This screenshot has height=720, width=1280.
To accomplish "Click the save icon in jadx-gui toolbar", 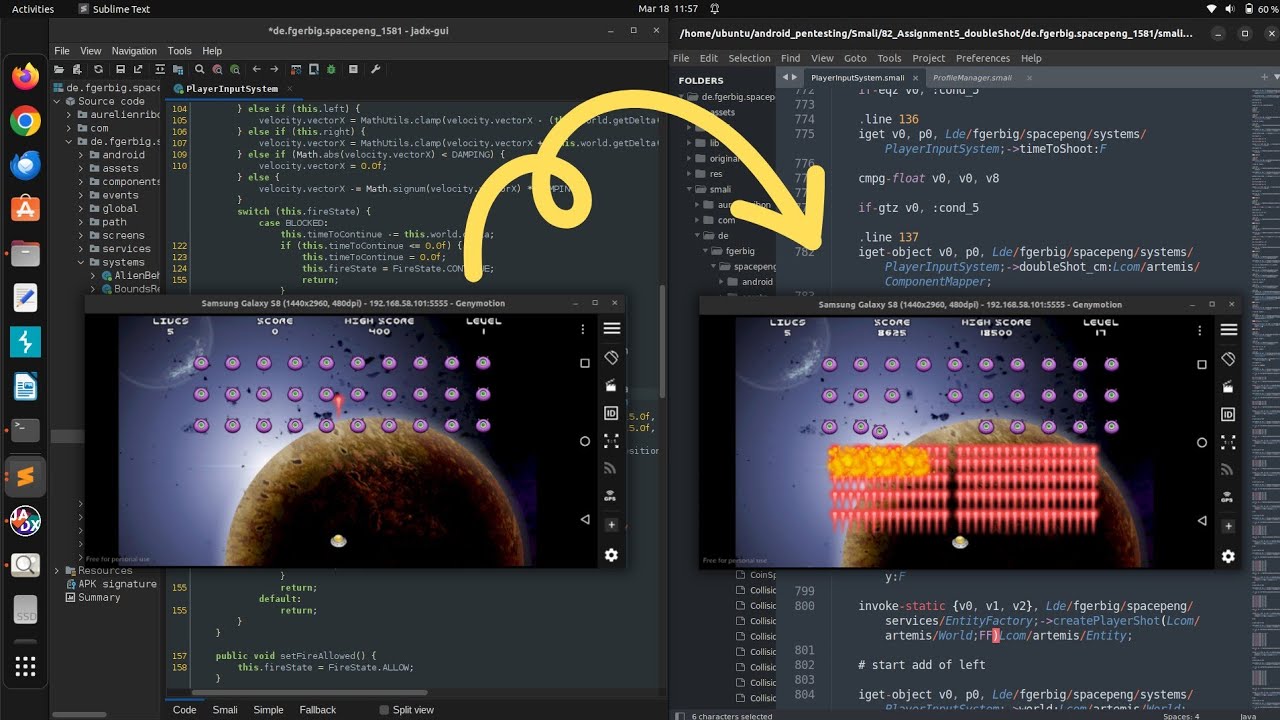I will point(118,70).
